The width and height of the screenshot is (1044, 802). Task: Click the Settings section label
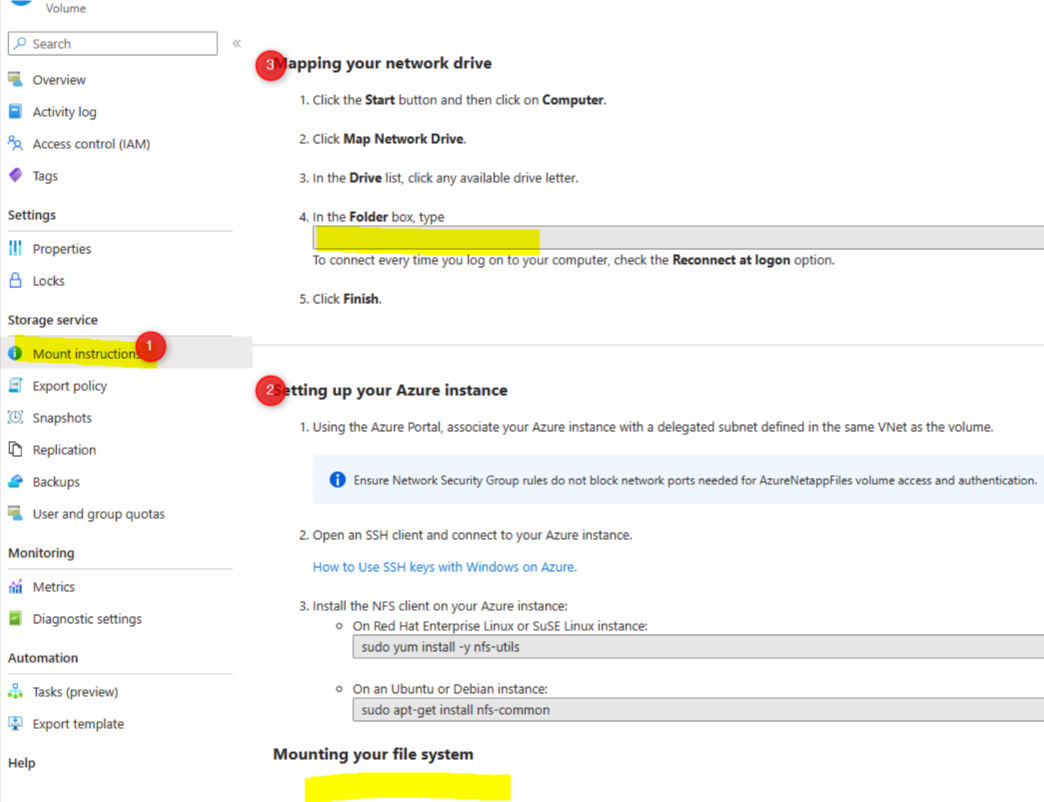pos(32,214)
